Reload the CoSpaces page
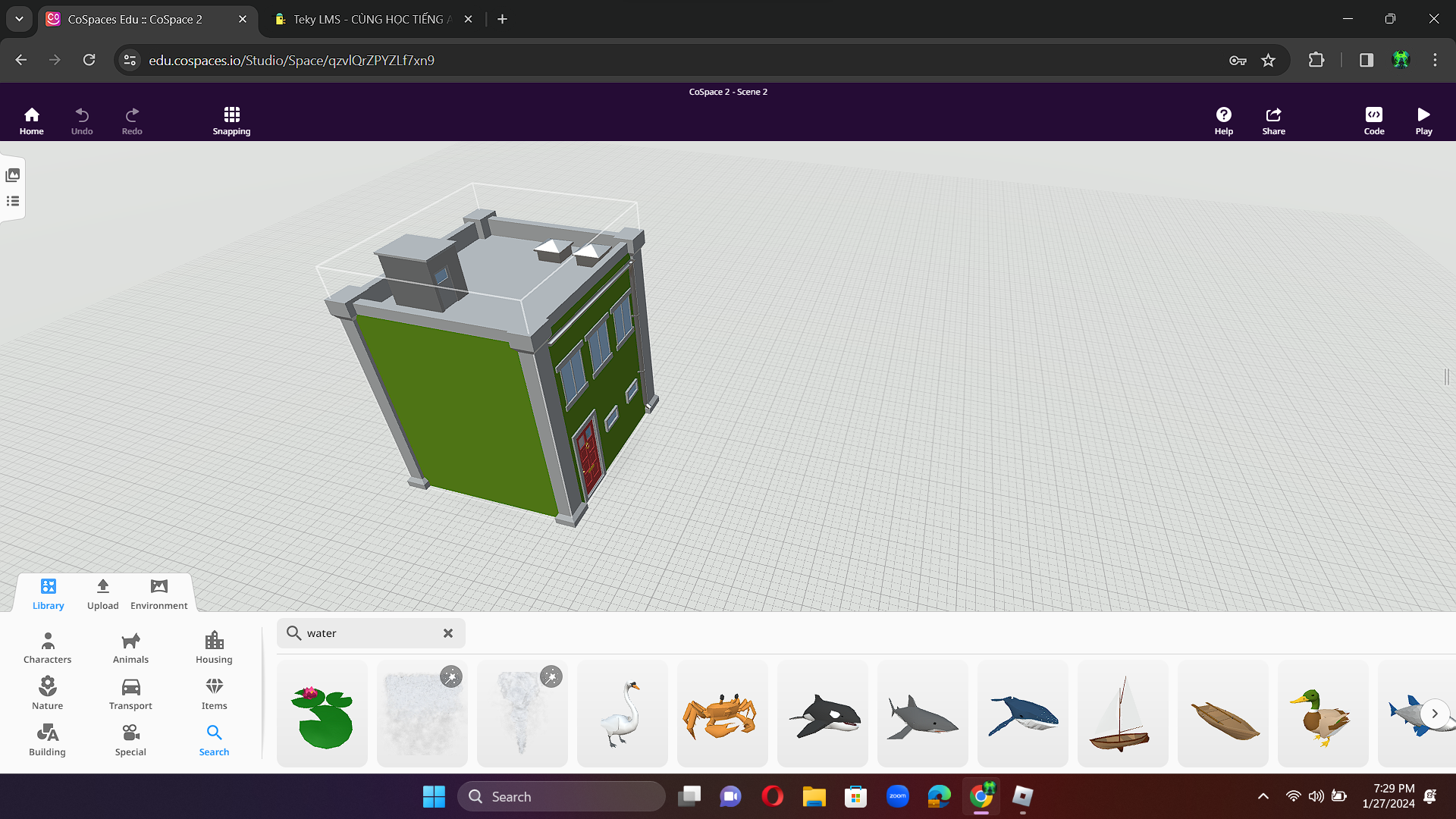The width and height of the screenshot is (1456, 819). click(89, 60)
